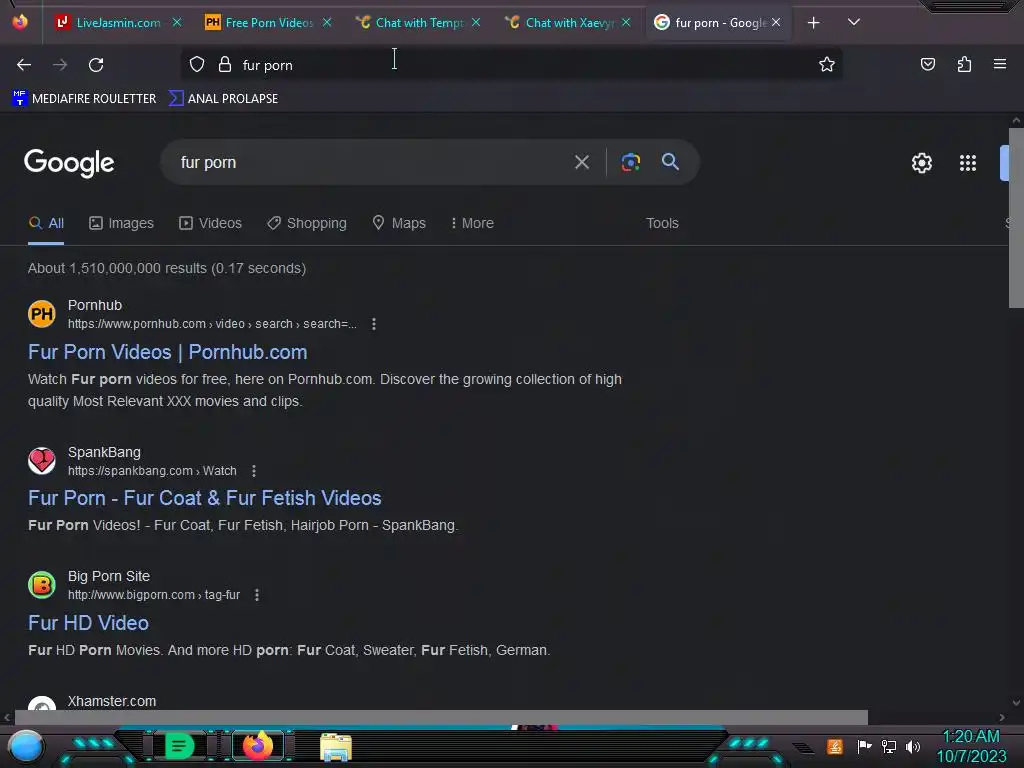Open the MEDIAFIRE ROULETTER bookmark
Viewport: 1024px width, 768px height.
click(x=84, y=99)
